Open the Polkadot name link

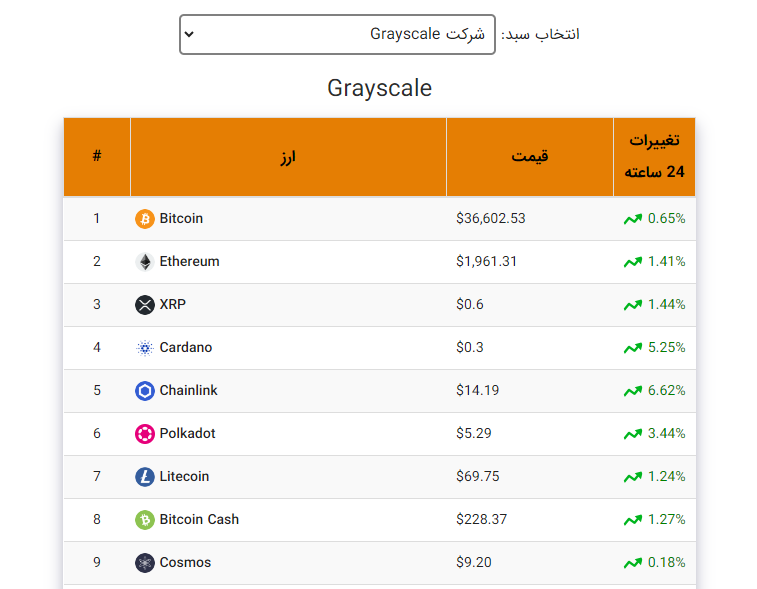187,433
